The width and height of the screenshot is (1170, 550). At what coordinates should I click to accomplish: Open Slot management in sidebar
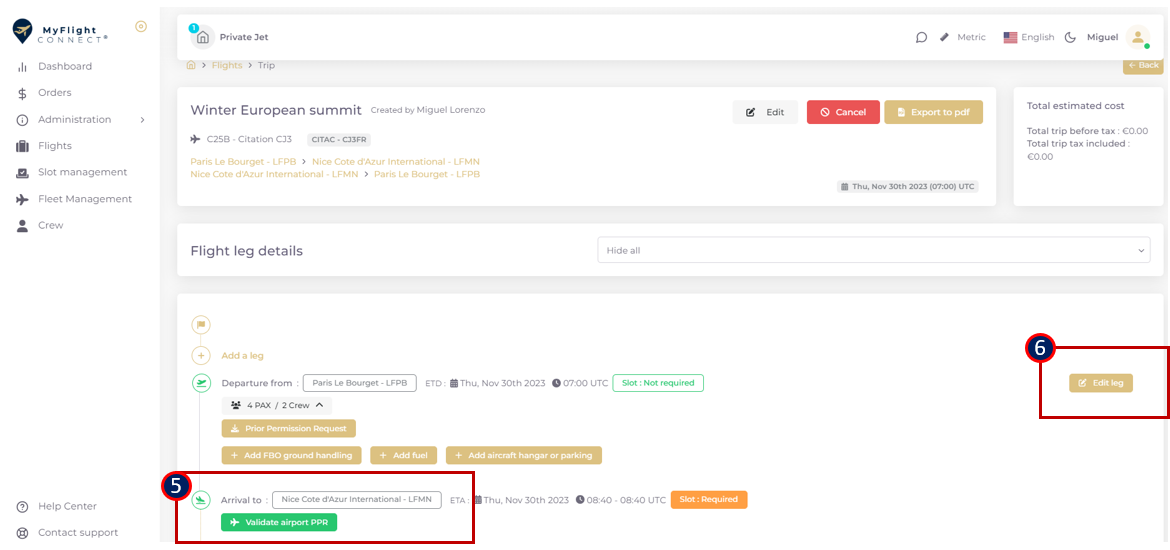pos(82,172)
